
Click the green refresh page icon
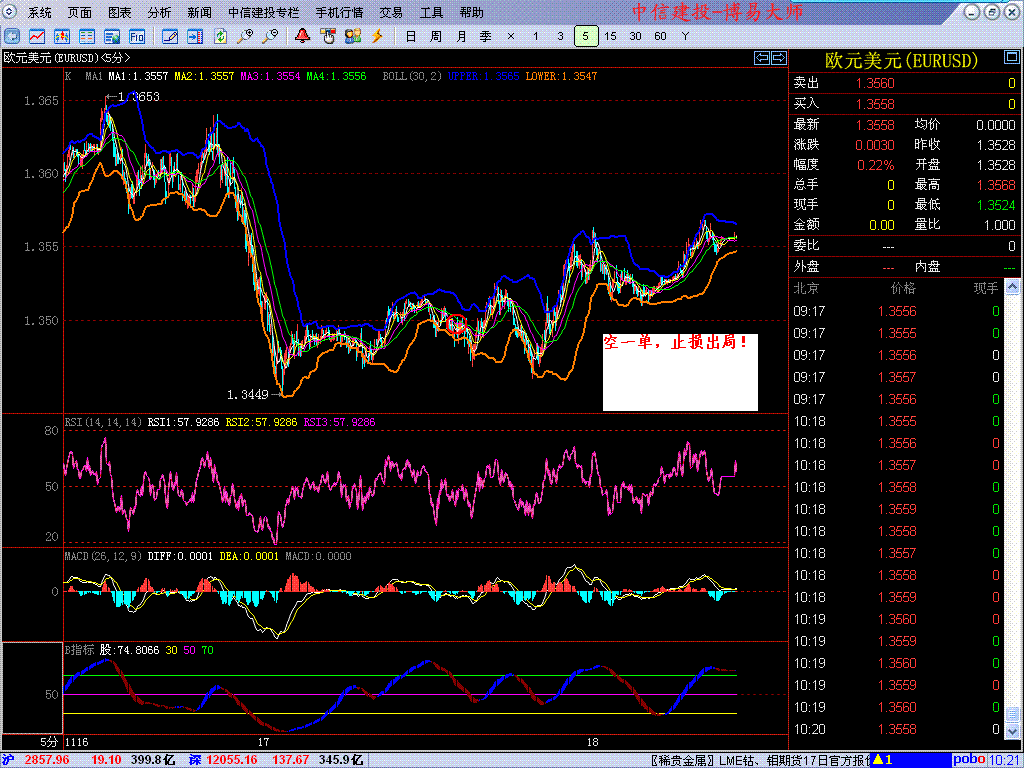pyautogui.click(x=220, y=36)
